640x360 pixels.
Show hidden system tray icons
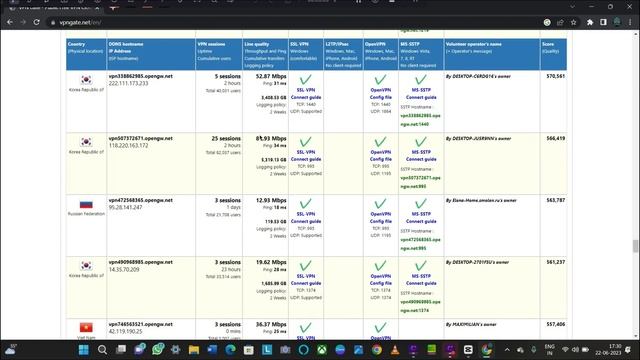(x=507, y=350)
